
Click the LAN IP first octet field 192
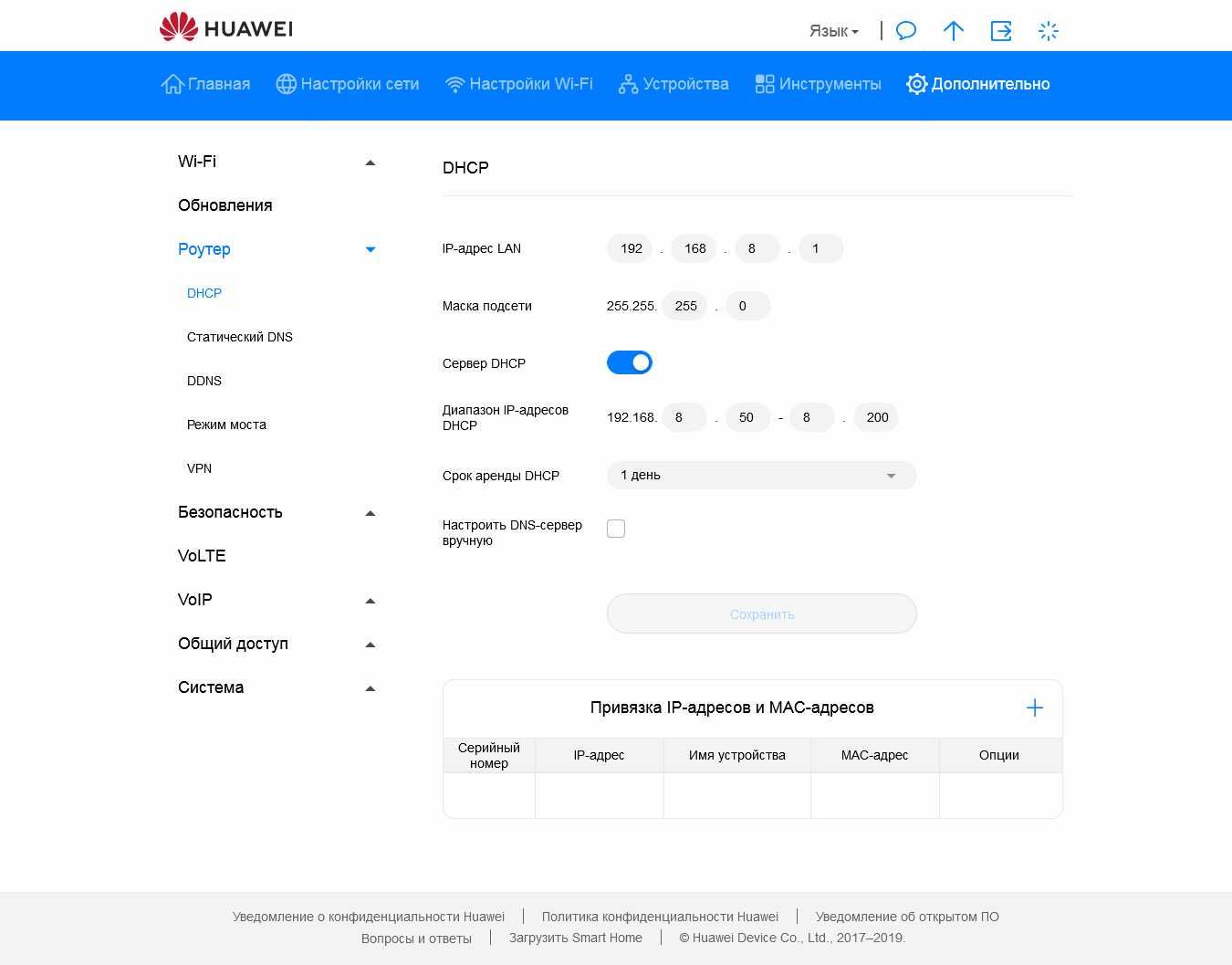pos(630,248)
